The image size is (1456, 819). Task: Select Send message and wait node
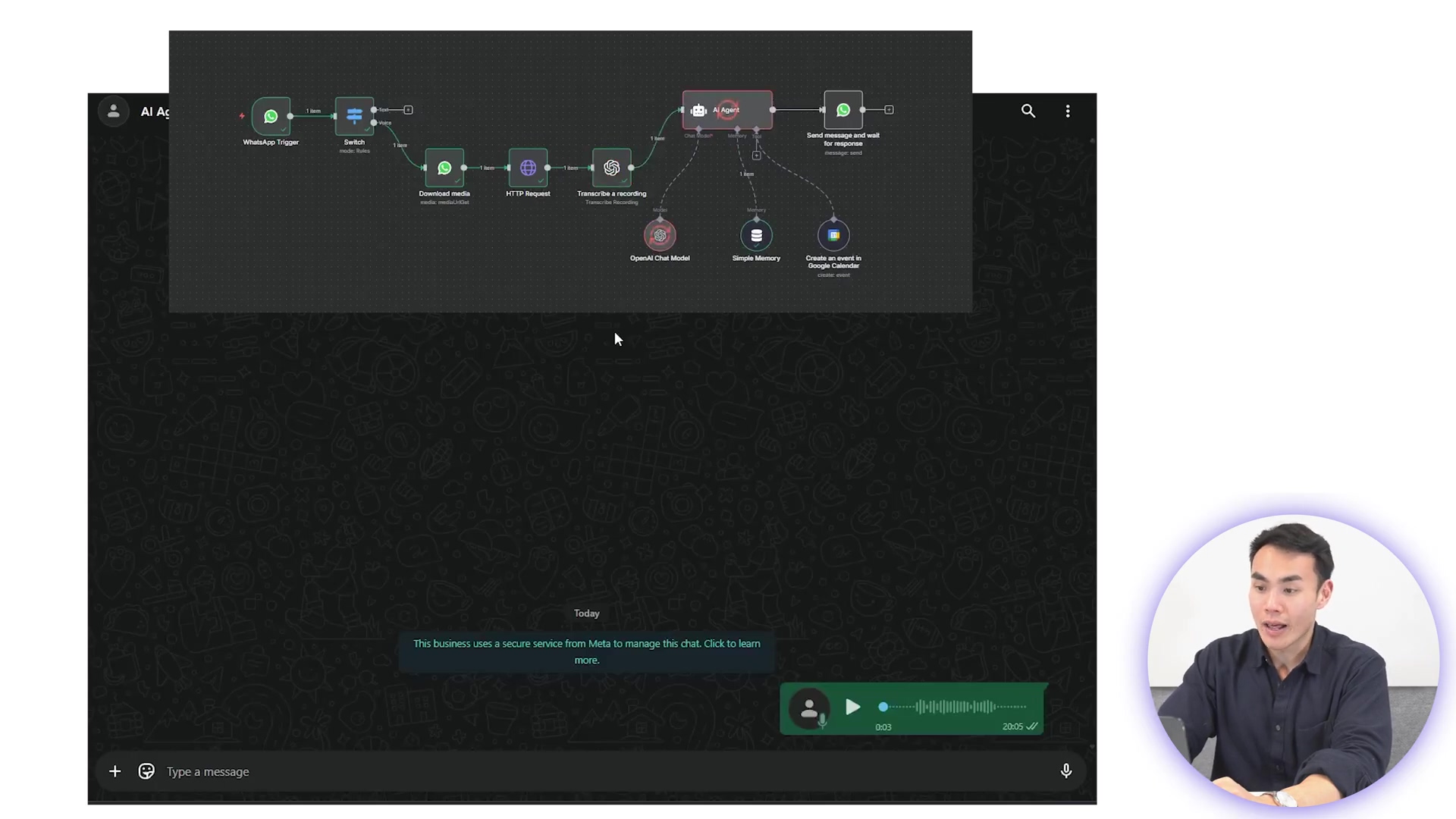(843, 110)
